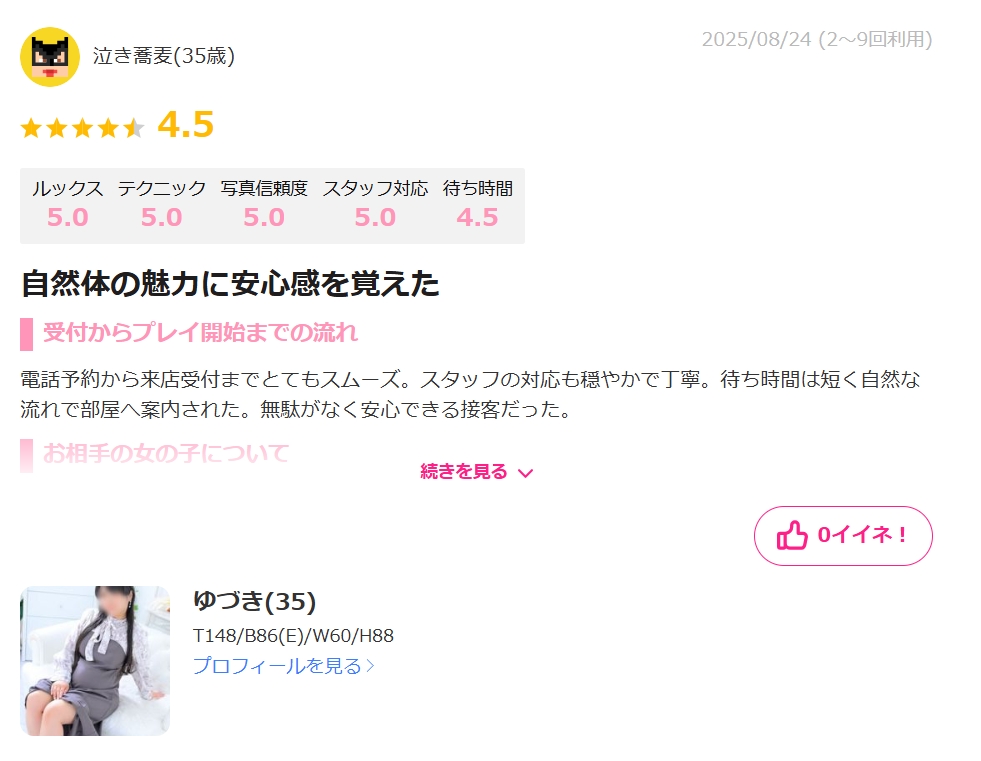Click the overall 4.5 rating number
This screenshot has height=761, width=981.
pos(186,125)
